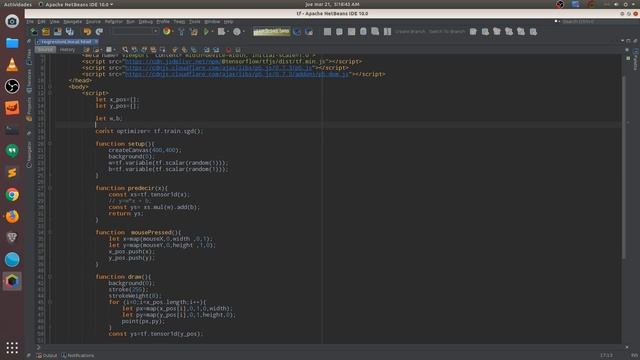Run the project with green arrow
640x360 pixels.
point(206,31)
